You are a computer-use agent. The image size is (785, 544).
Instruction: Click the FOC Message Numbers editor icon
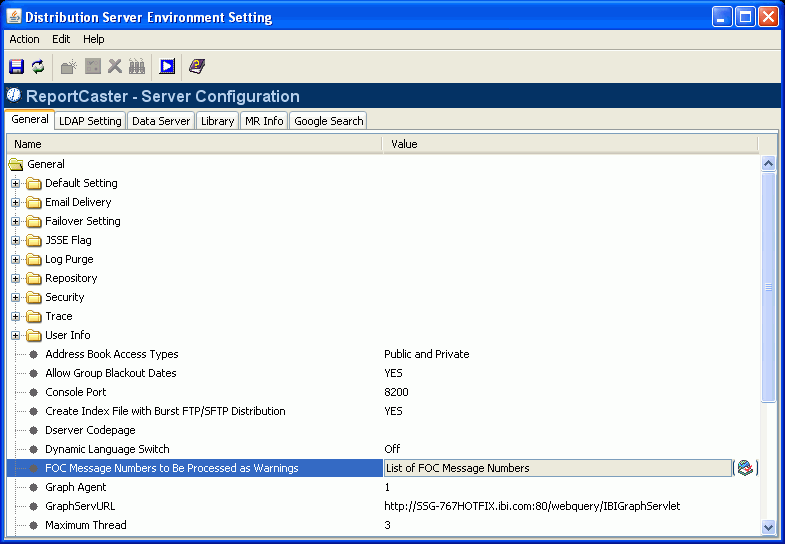tap(745, 468)
